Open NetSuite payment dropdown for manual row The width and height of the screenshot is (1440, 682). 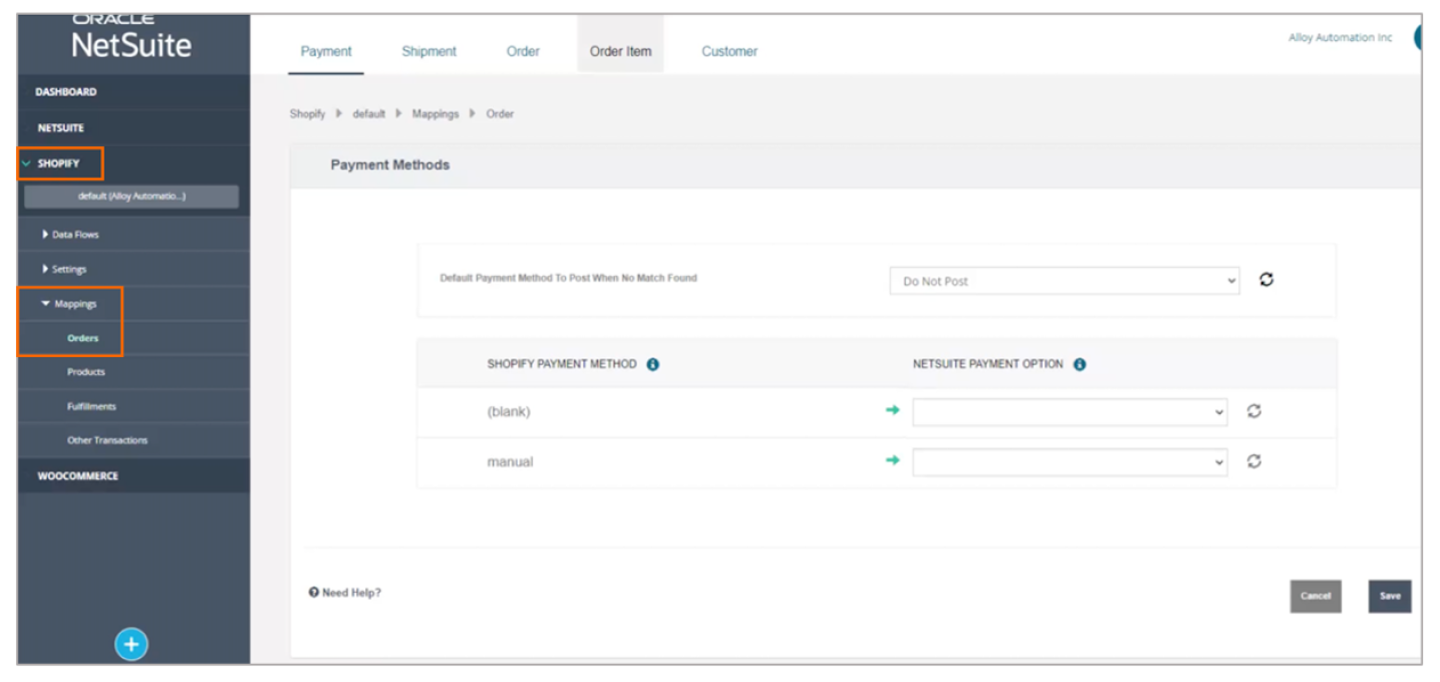(1068, 461)
